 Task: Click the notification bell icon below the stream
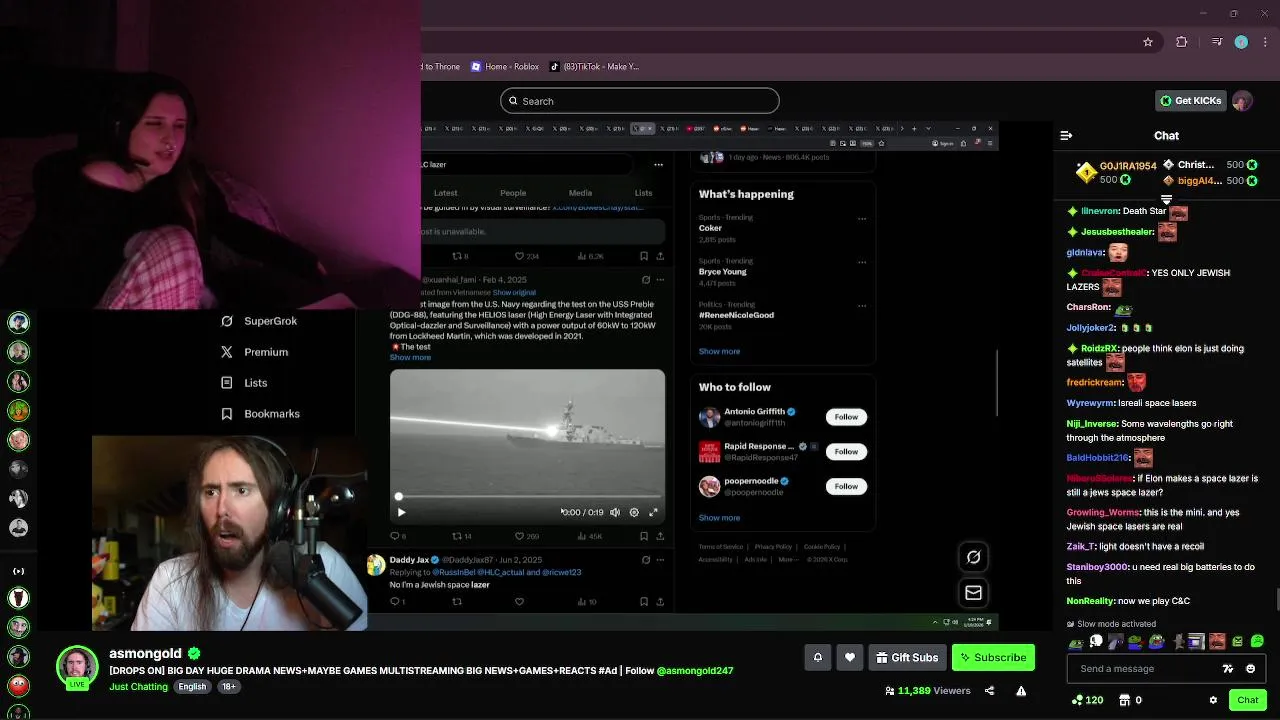click(x=817, y=657)
